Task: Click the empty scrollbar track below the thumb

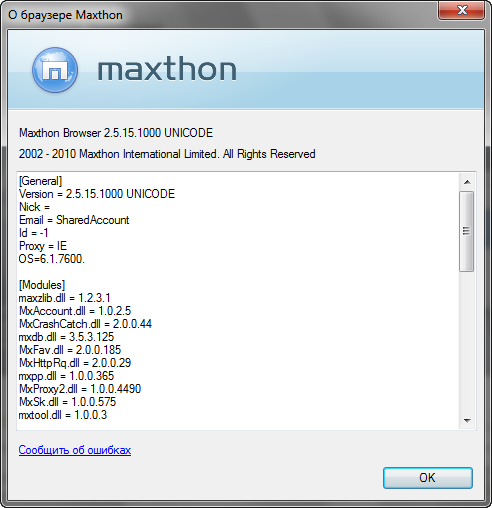Action: (x=467, y=342)
